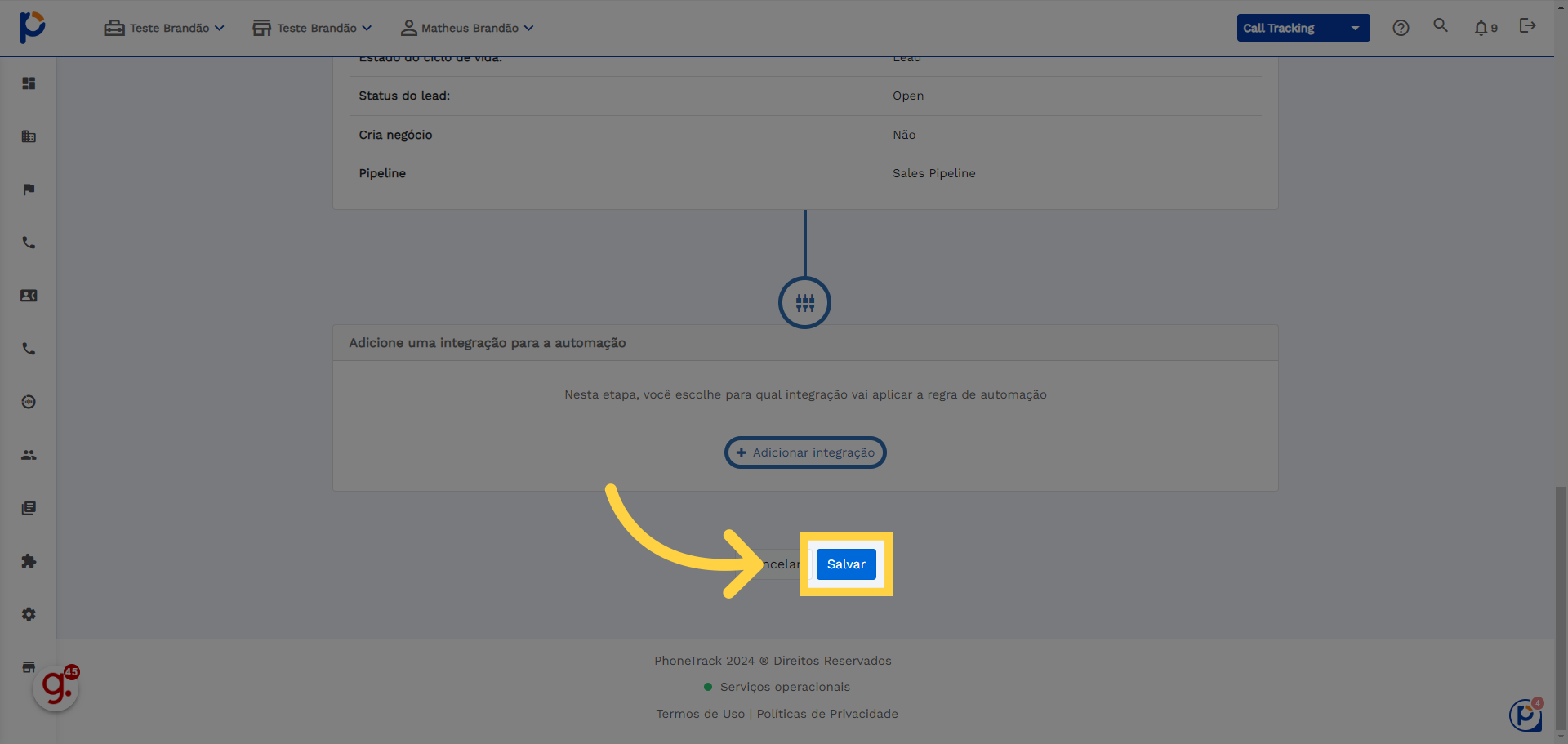Image resolution: width=1568 pixels, height=744 pixels.
Task: Open the dashboard icon in sidebar
Action: [29, 83]
